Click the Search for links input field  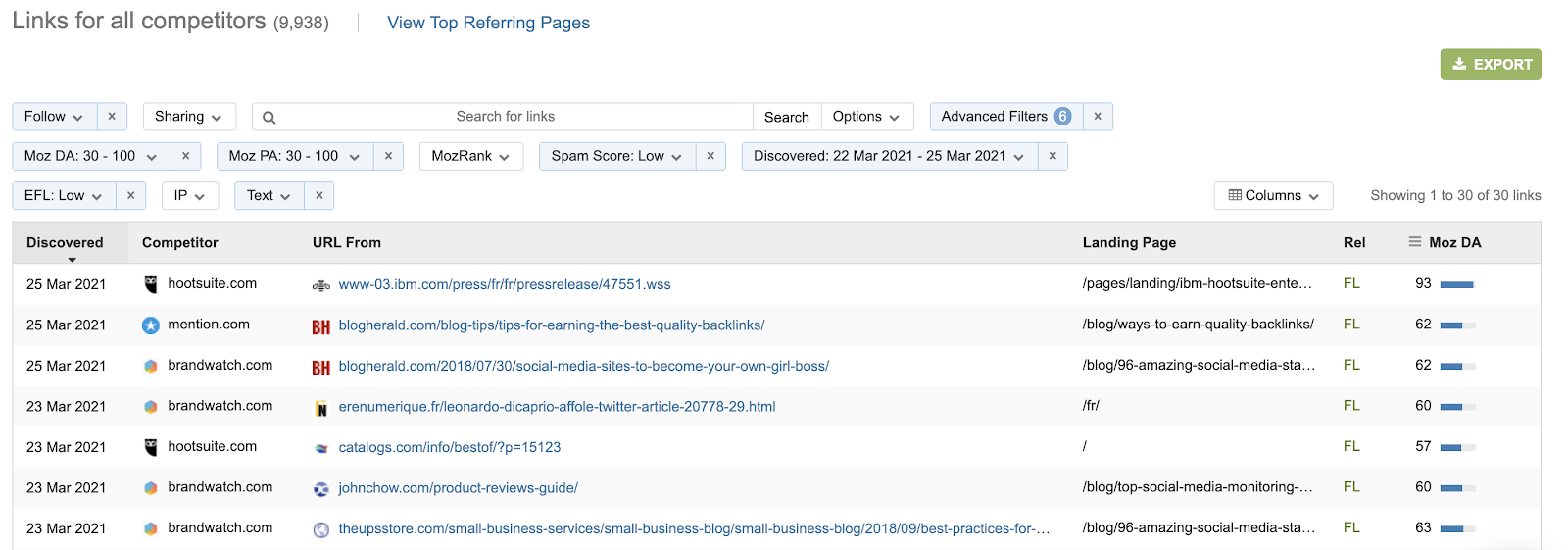505,117
